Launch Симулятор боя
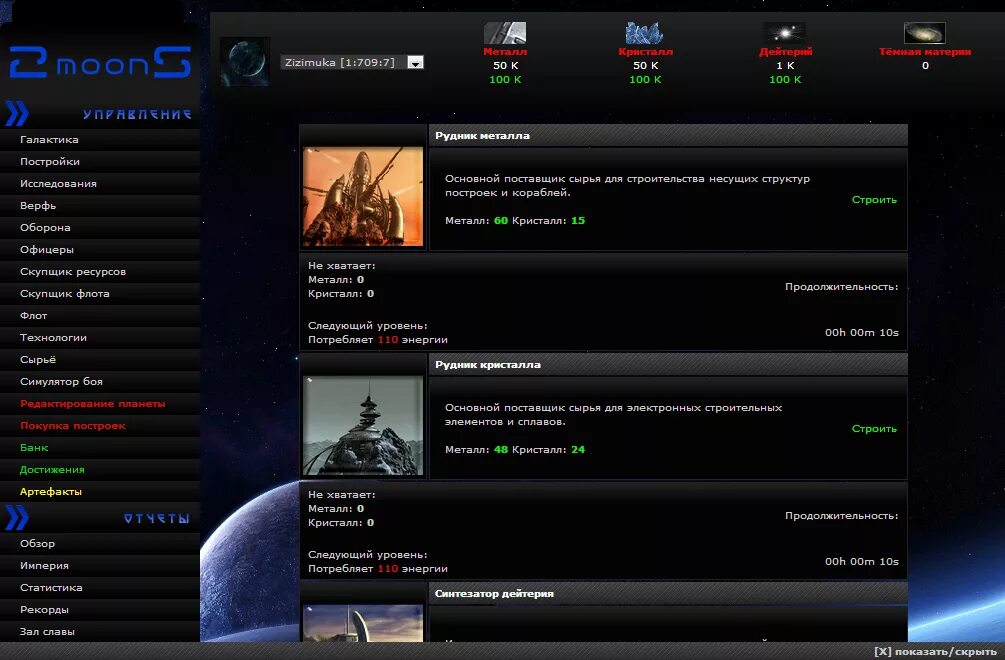 coord(62,381)
